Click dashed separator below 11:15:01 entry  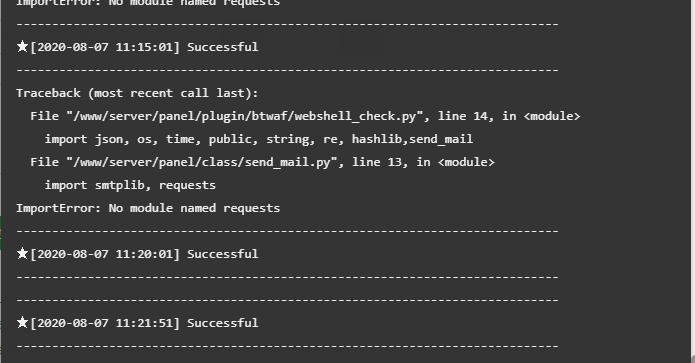(287, 70)
